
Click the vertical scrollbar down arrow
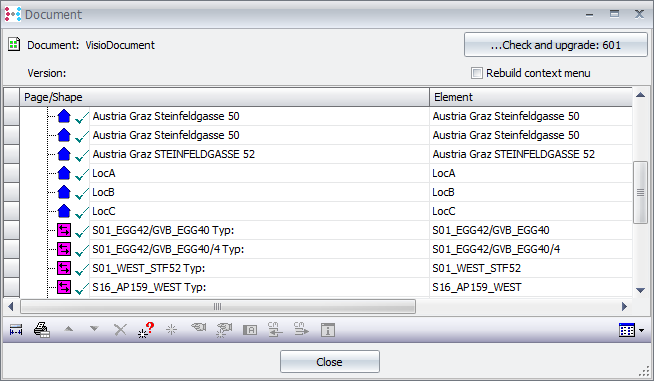[x=640, y=290]
